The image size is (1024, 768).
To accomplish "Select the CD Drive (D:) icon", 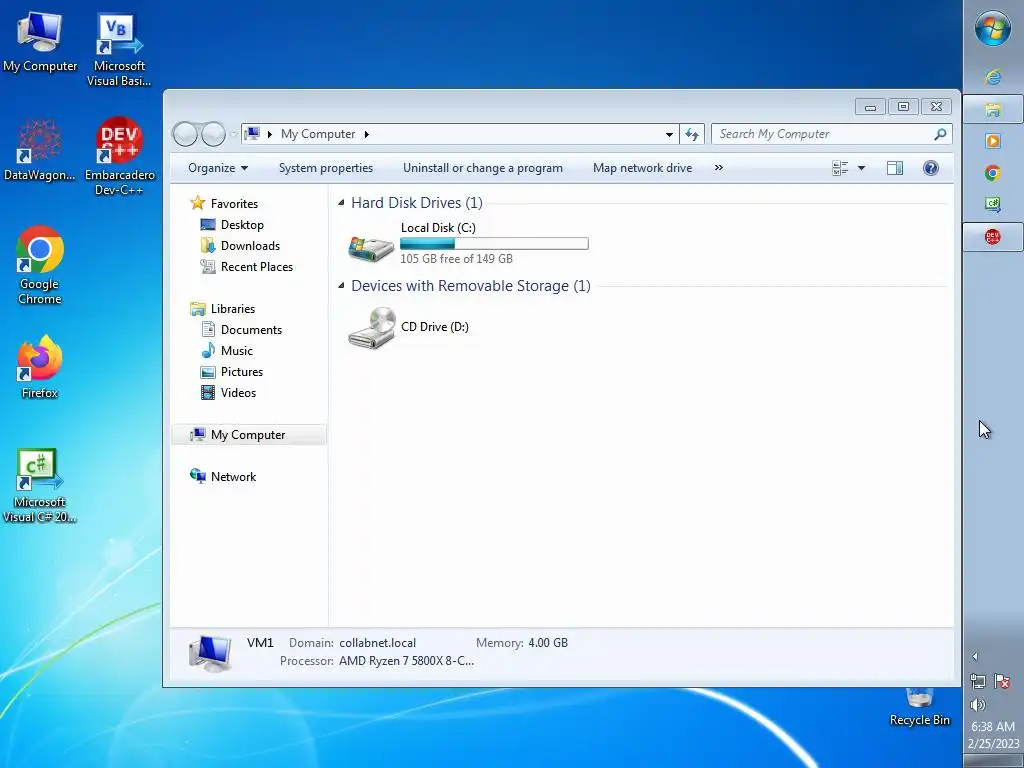I will click(x=371, y=328).
